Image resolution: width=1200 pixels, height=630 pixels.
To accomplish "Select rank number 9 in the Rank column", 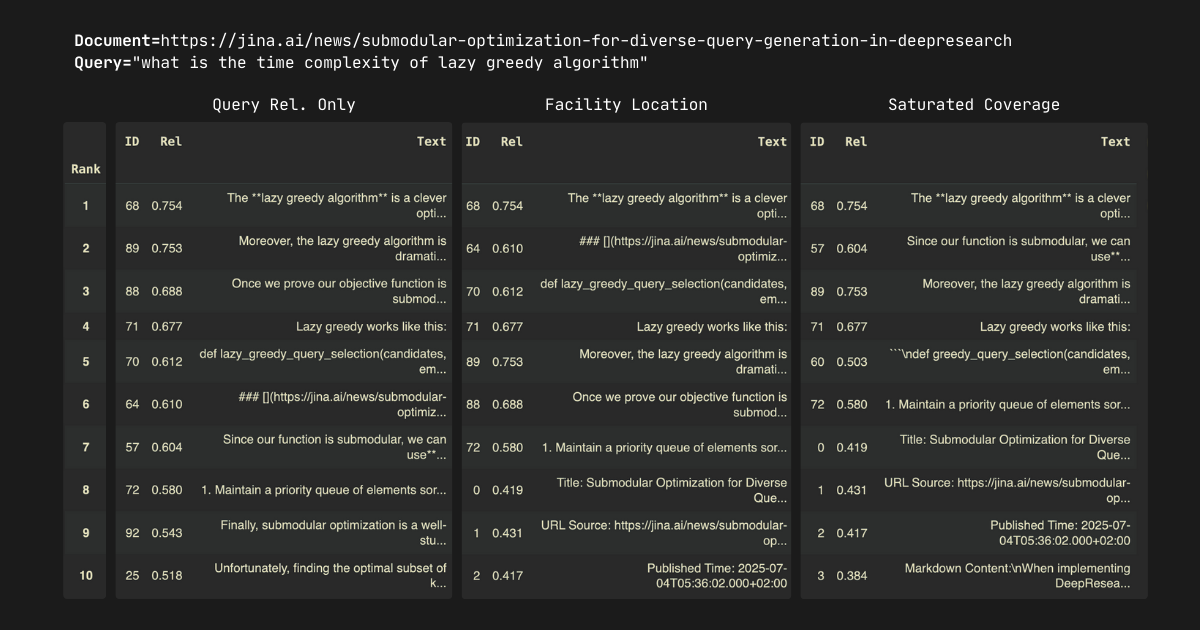I will tap(86, 533).
